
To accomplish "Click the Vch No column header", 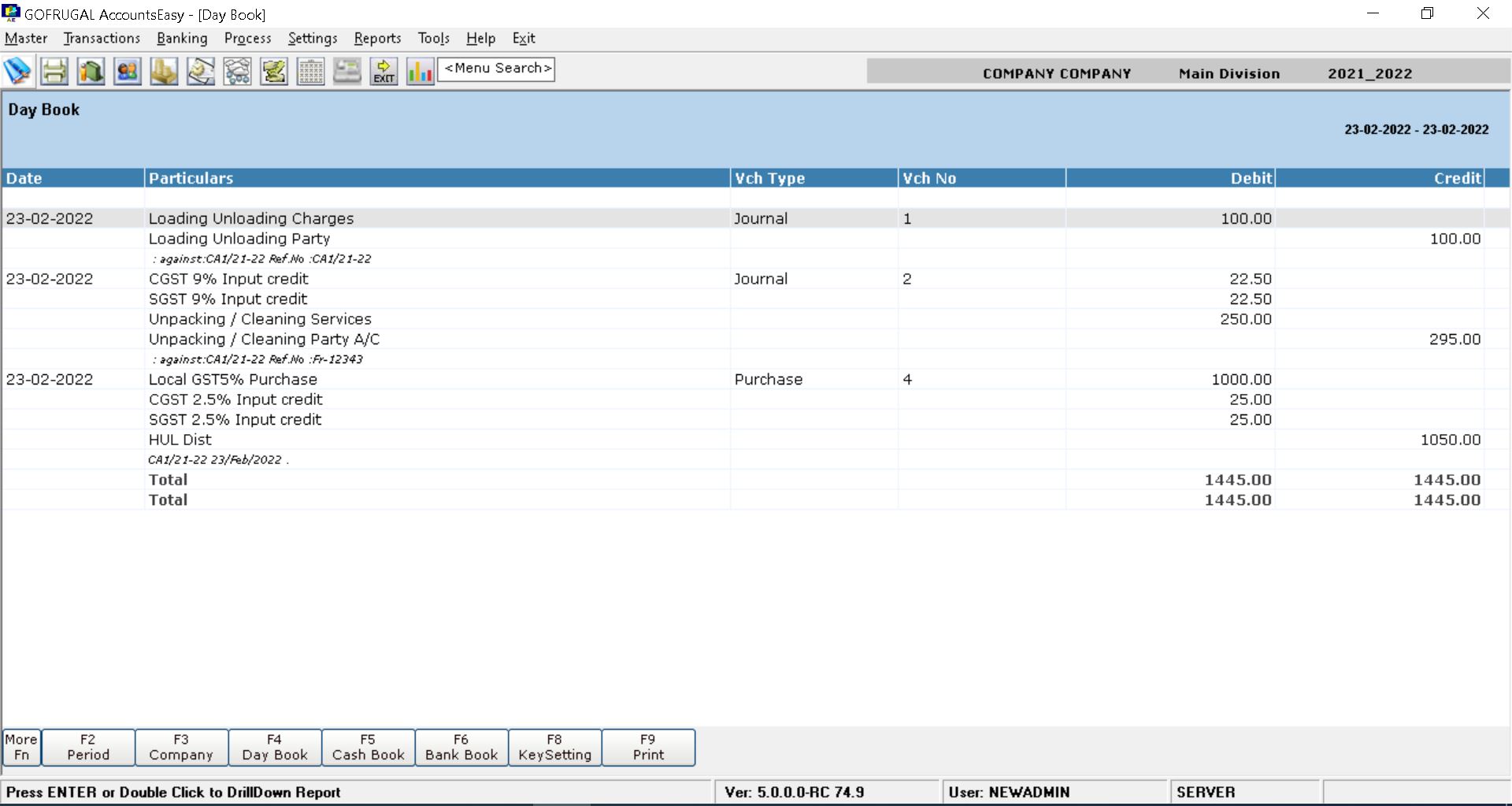I will pyautogui.click(x=982, y=178).
